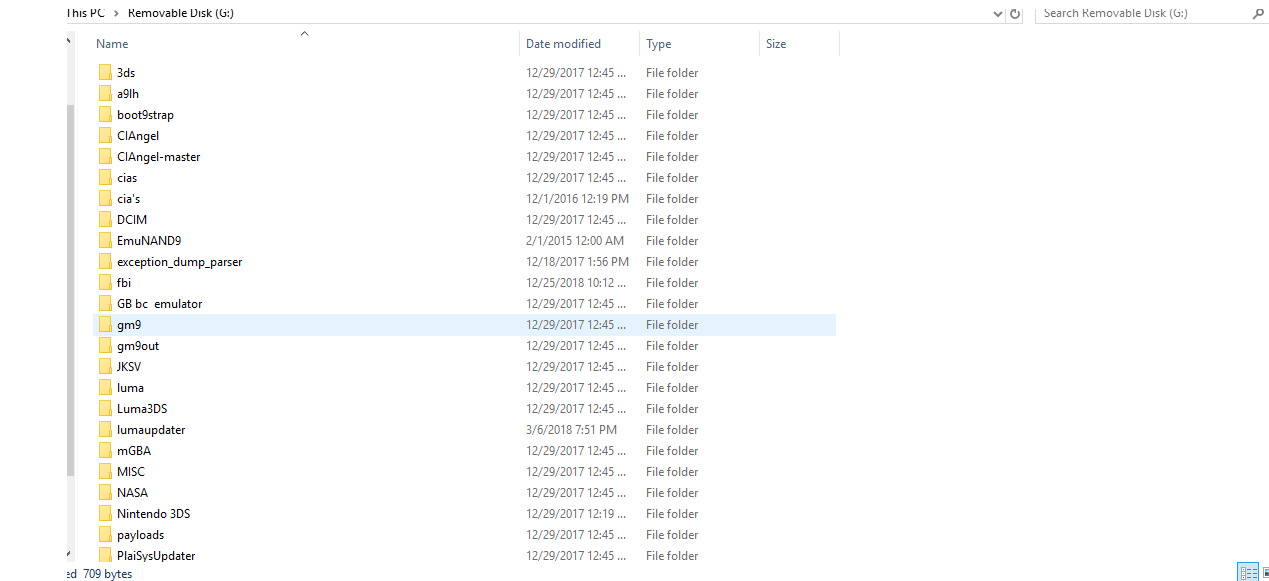1269x581 pixels.
Task: Click the cias folder icon
Action: [x=106, y=178]
